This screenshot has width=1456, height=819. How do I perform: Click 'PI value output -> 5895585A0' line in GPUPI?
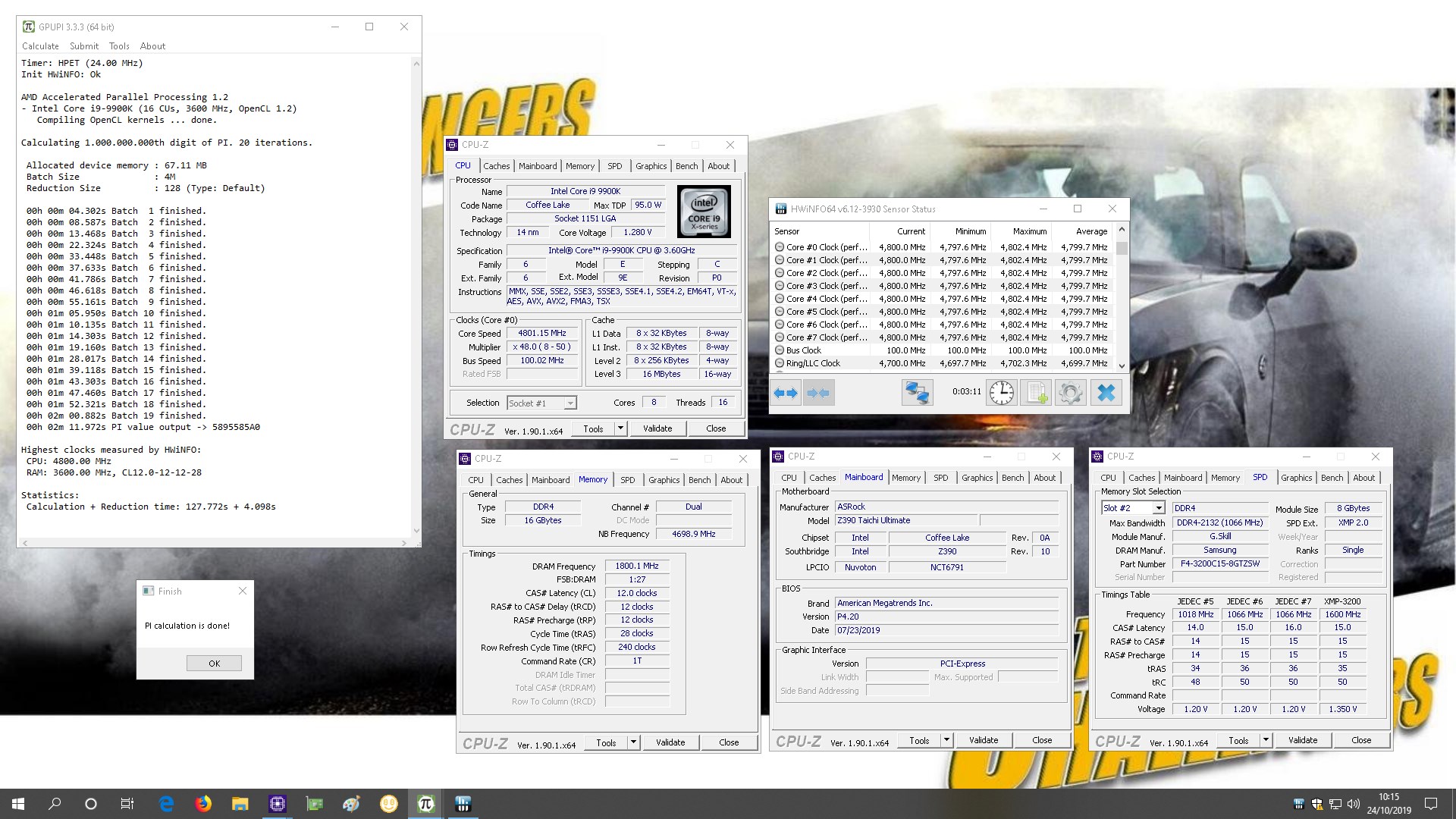143,427
